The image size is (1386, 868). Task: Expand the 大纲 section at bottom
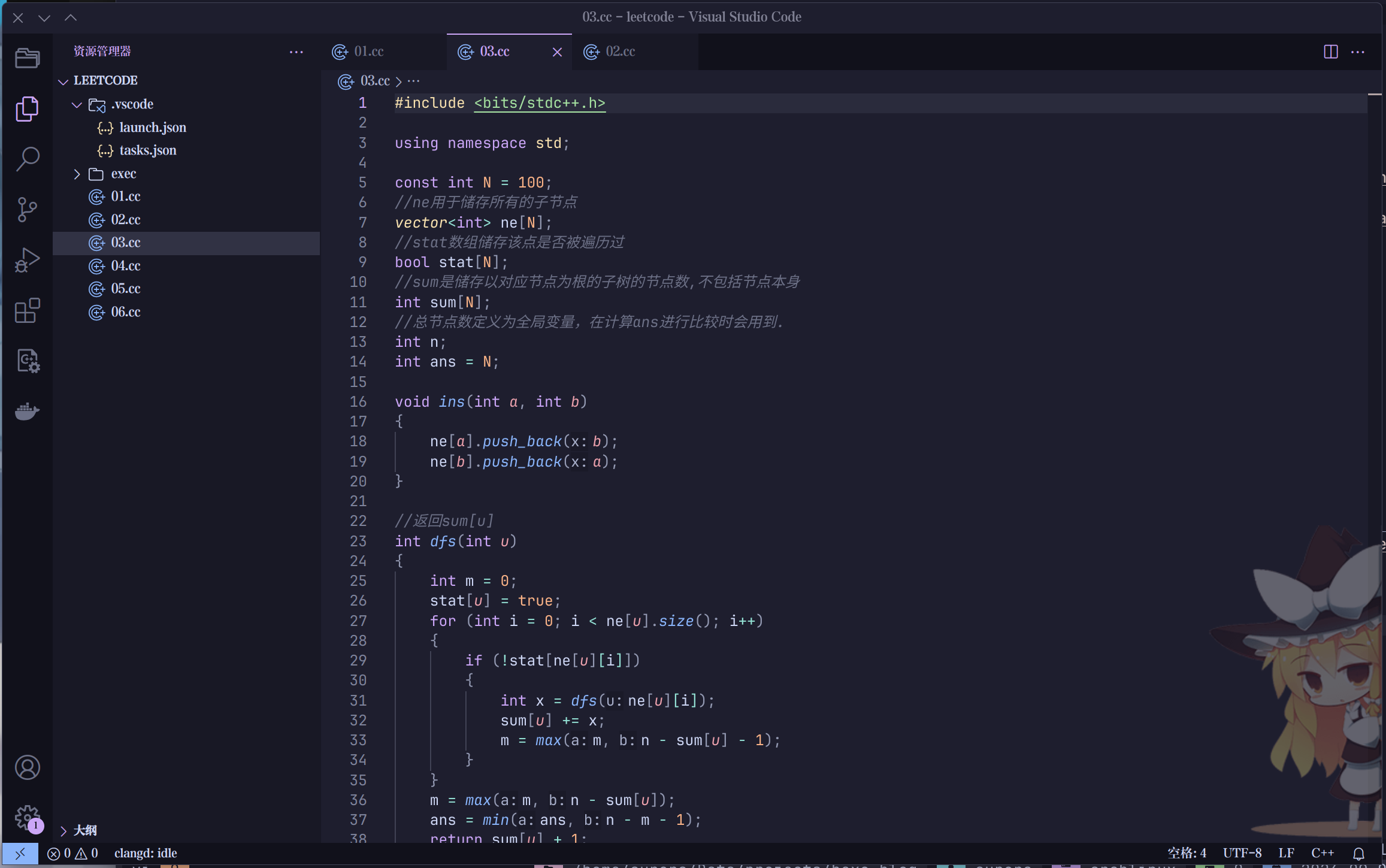(x=63, y=829)
